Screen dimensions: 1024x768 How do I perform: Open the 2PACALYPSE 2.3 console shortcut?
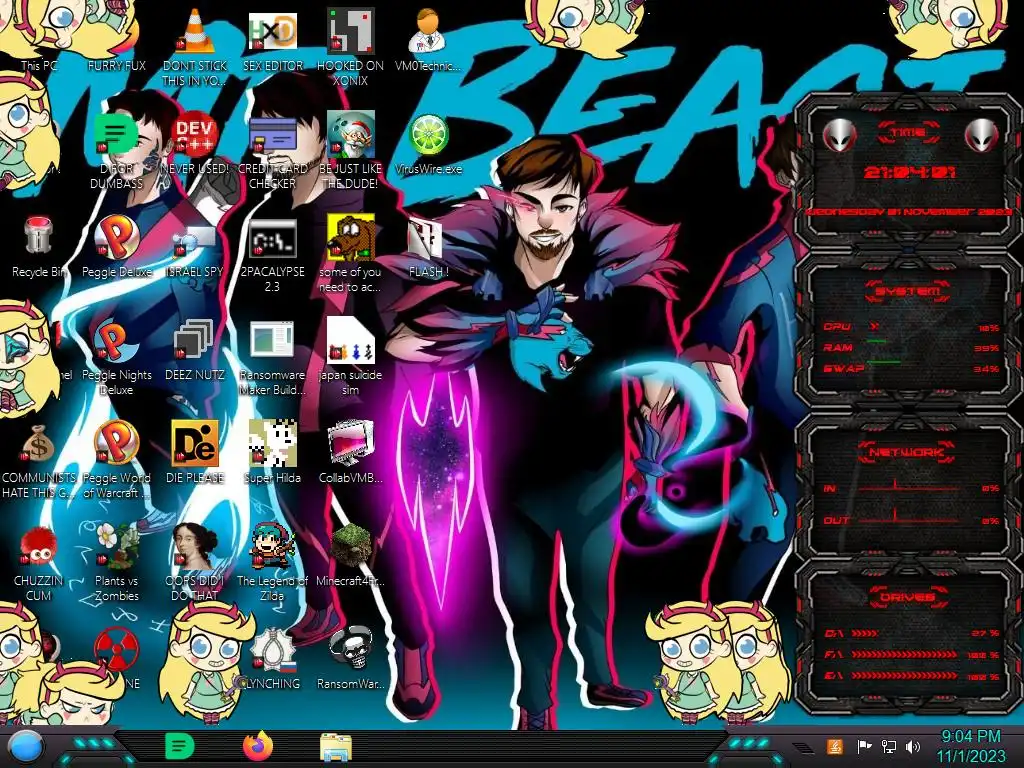(272, 238)
